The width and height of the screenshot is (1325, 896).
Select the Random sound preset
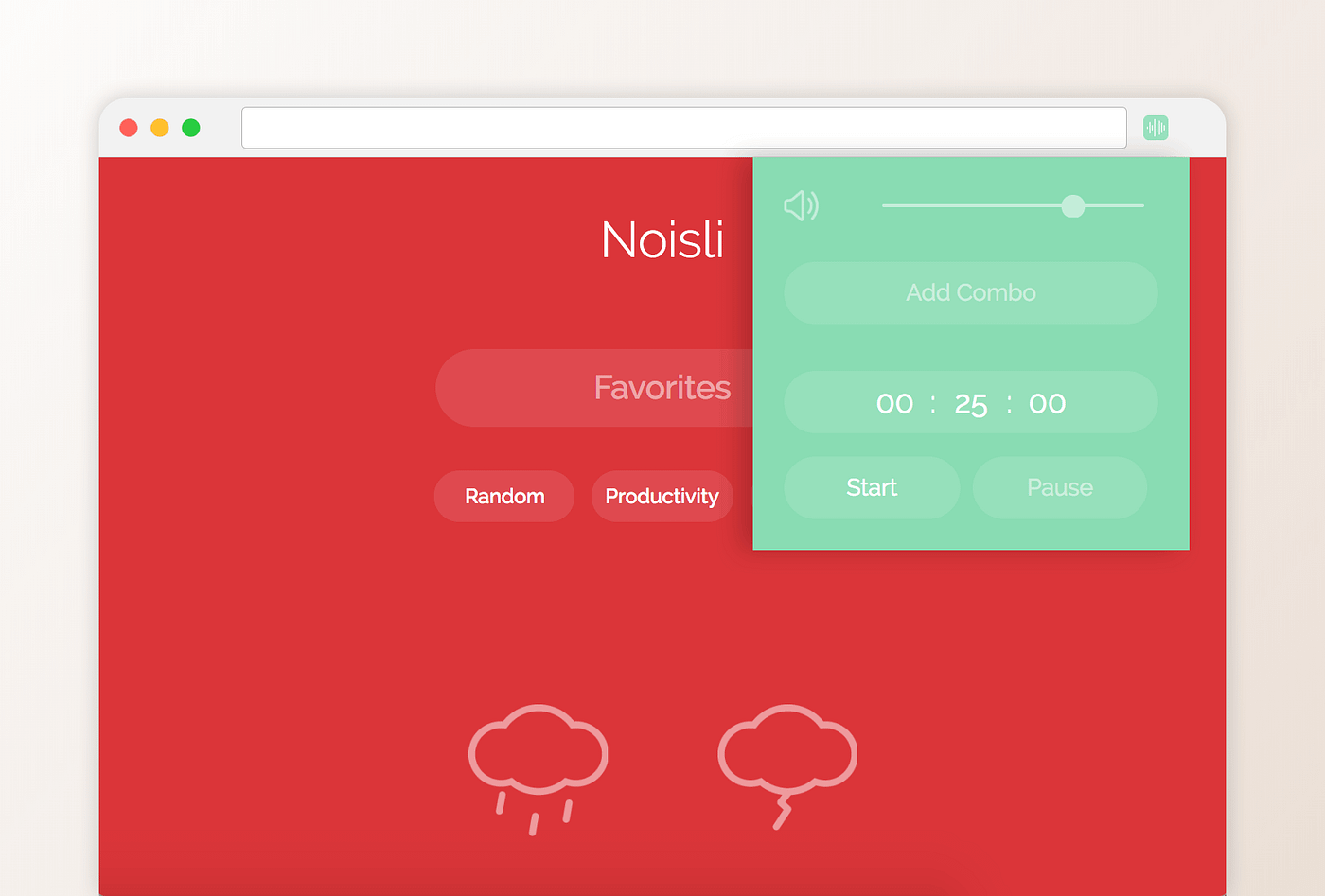[x=504, y=497]
